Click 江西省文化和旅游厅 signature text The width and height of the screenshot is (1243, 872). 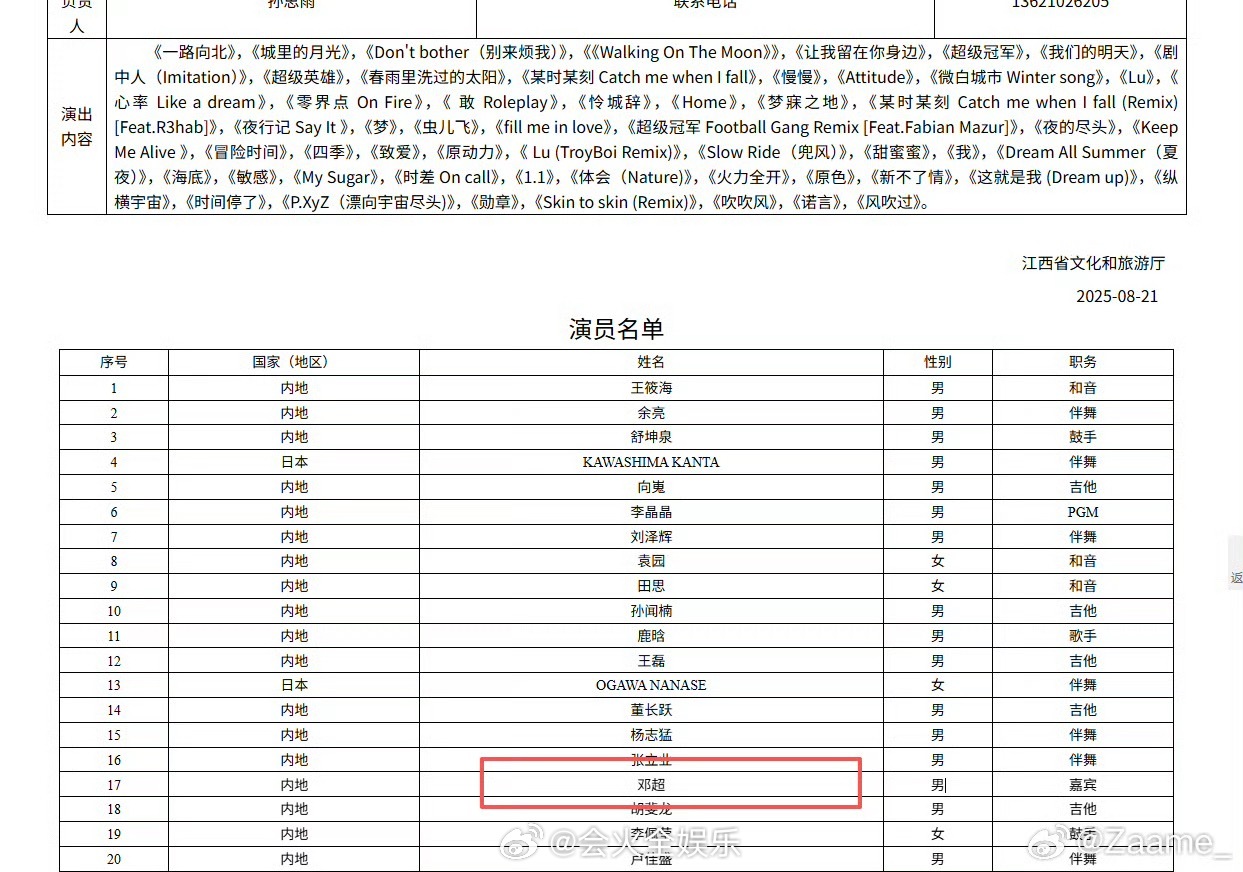1093,264
